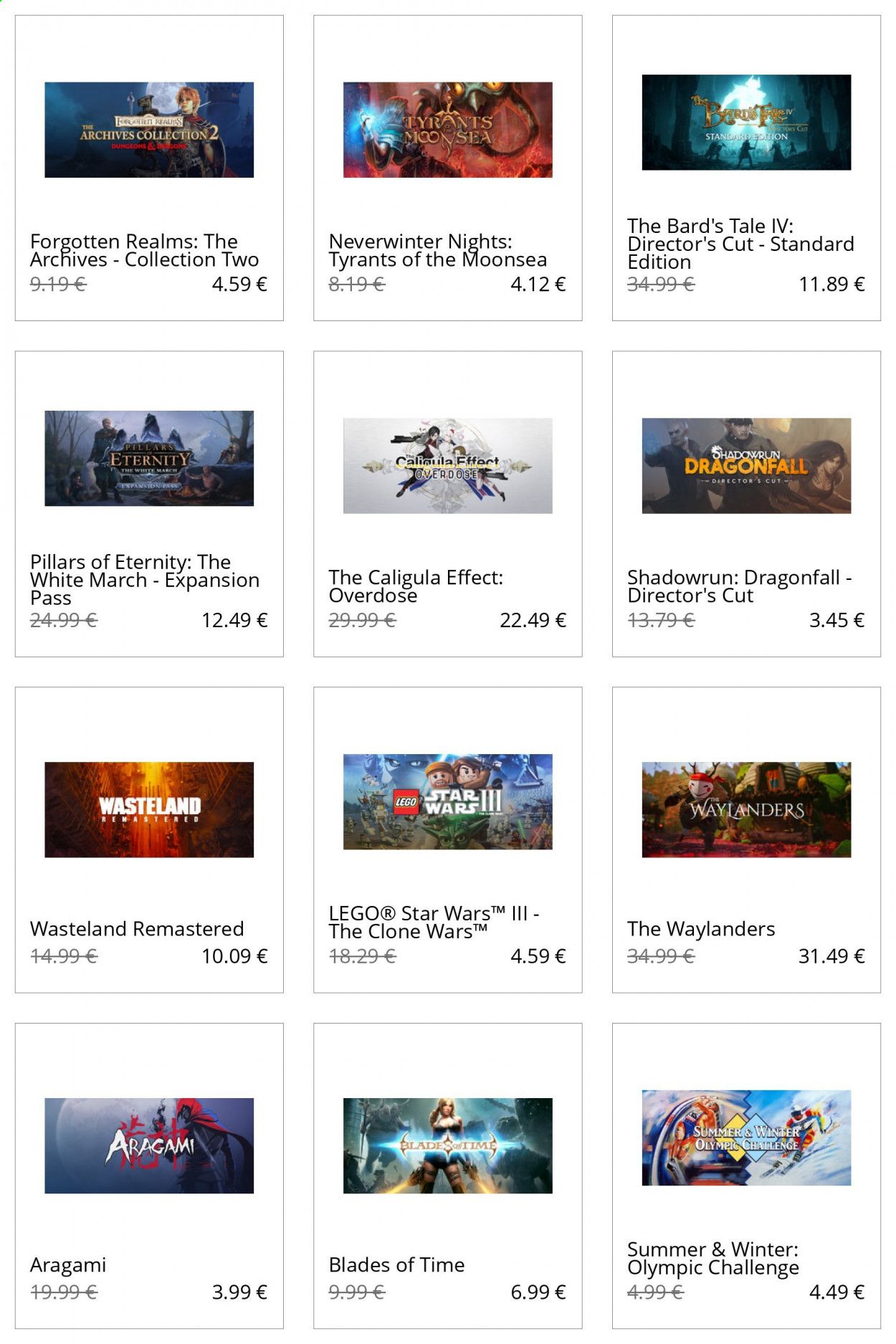Click the crossed-out 4.99 € original price
Viewport: 896px width, 1344px height.
[655, 1292]
